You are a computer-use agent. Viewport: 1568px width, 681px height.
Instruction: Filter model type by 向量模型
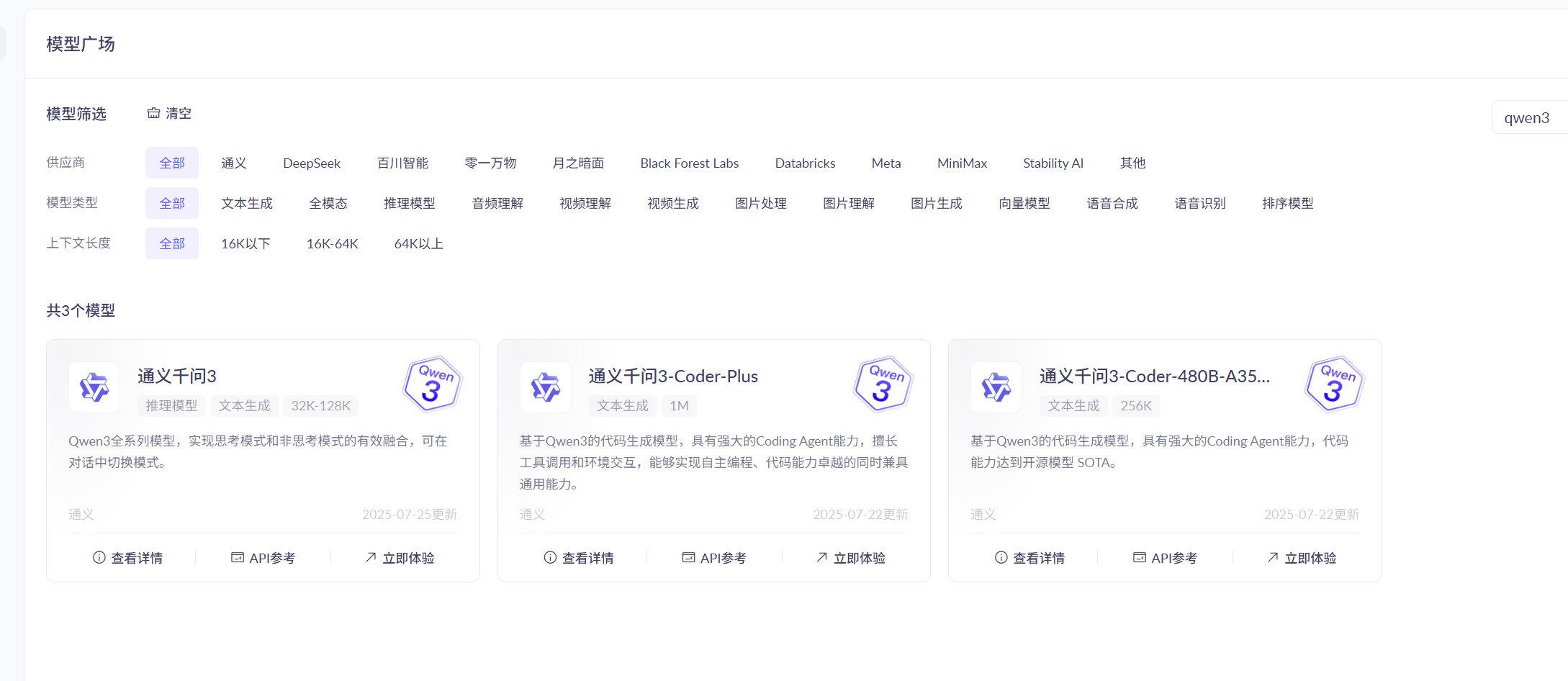pyautogui.click(x=1024, y=203)
